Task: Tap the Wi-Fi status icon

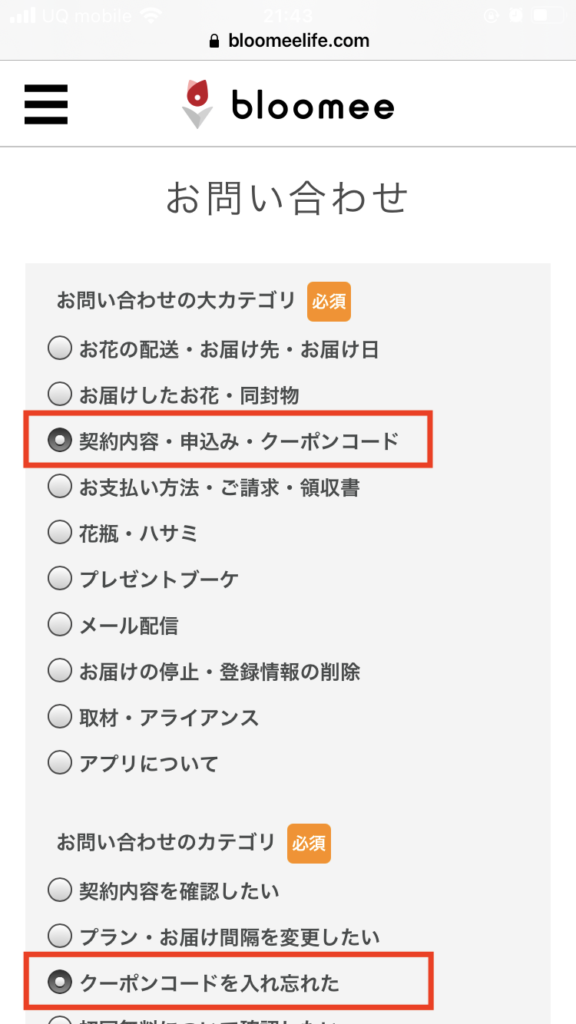Action: pyautogui.click(x=151, y=15)
